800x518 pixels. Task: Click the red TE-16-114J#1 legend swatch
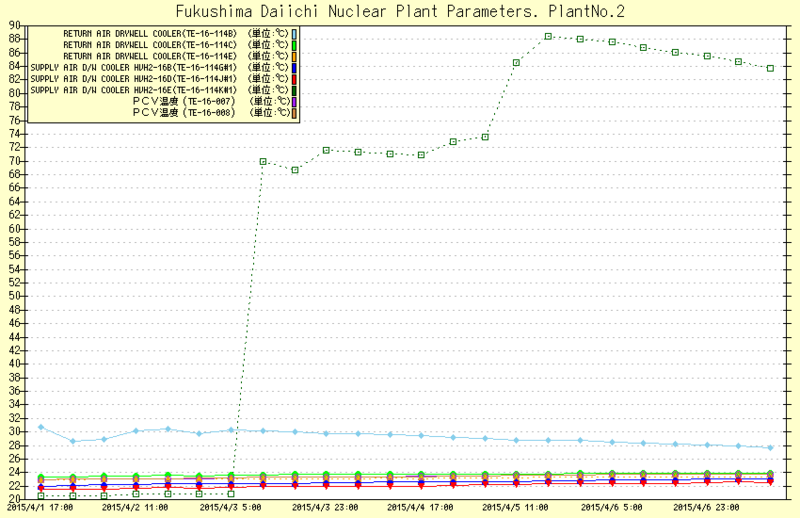pyautogui.click(x=294, y=79)
